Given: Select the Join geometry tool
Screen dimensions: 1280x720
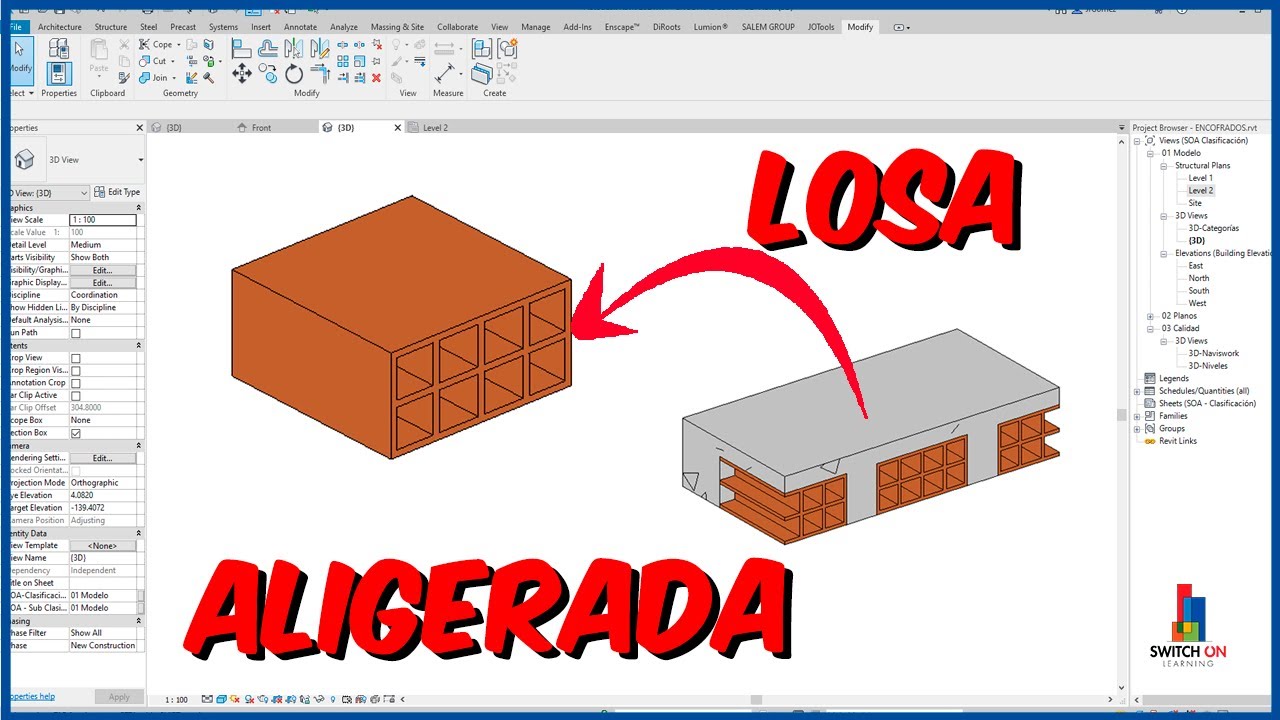Looking at the screenshot, I should (x=158, y=78).
